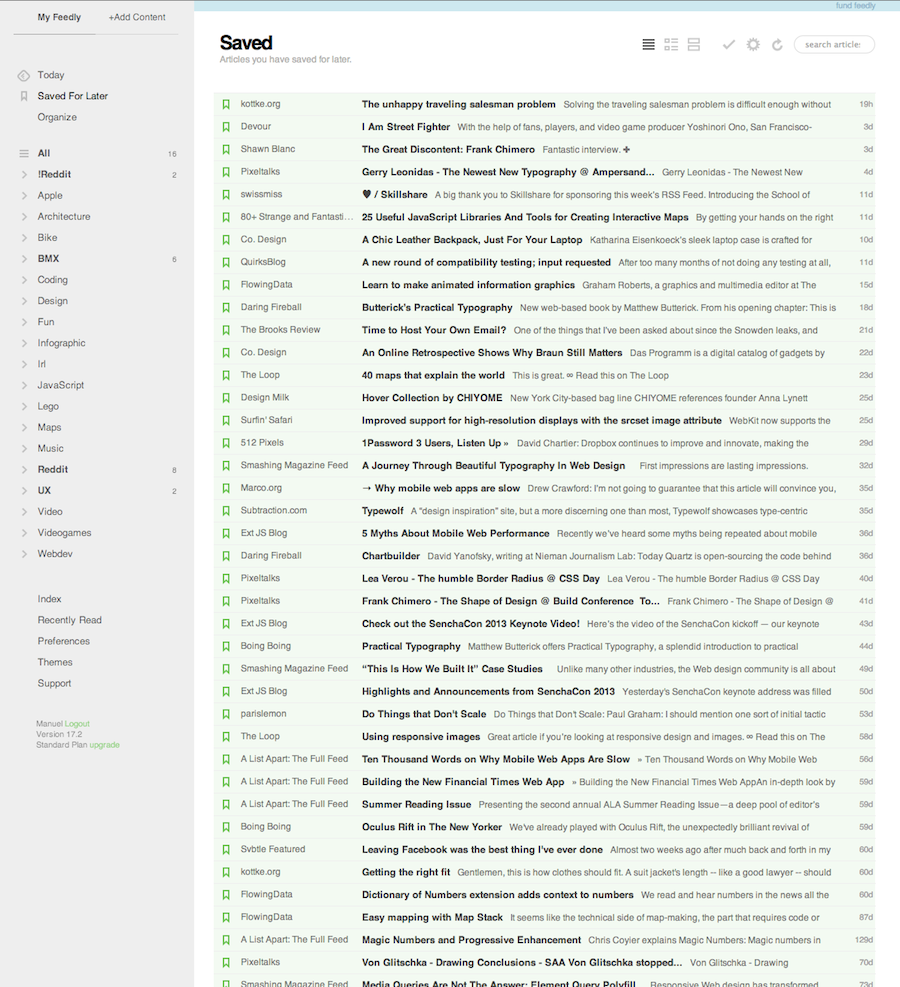Toggle bookmark on Gerry Leonidas article
Screen dimensions: 900x987
pos(226,172)
